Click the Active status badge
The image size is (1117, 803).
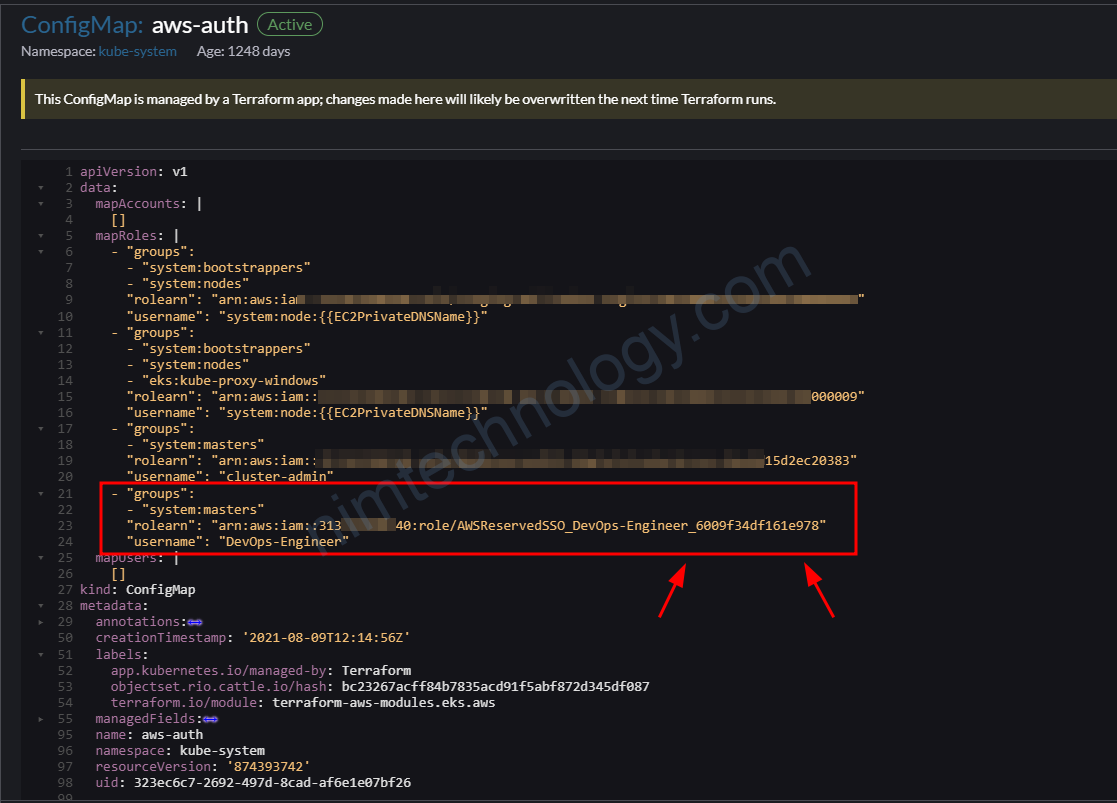click(x=290, y=25)
